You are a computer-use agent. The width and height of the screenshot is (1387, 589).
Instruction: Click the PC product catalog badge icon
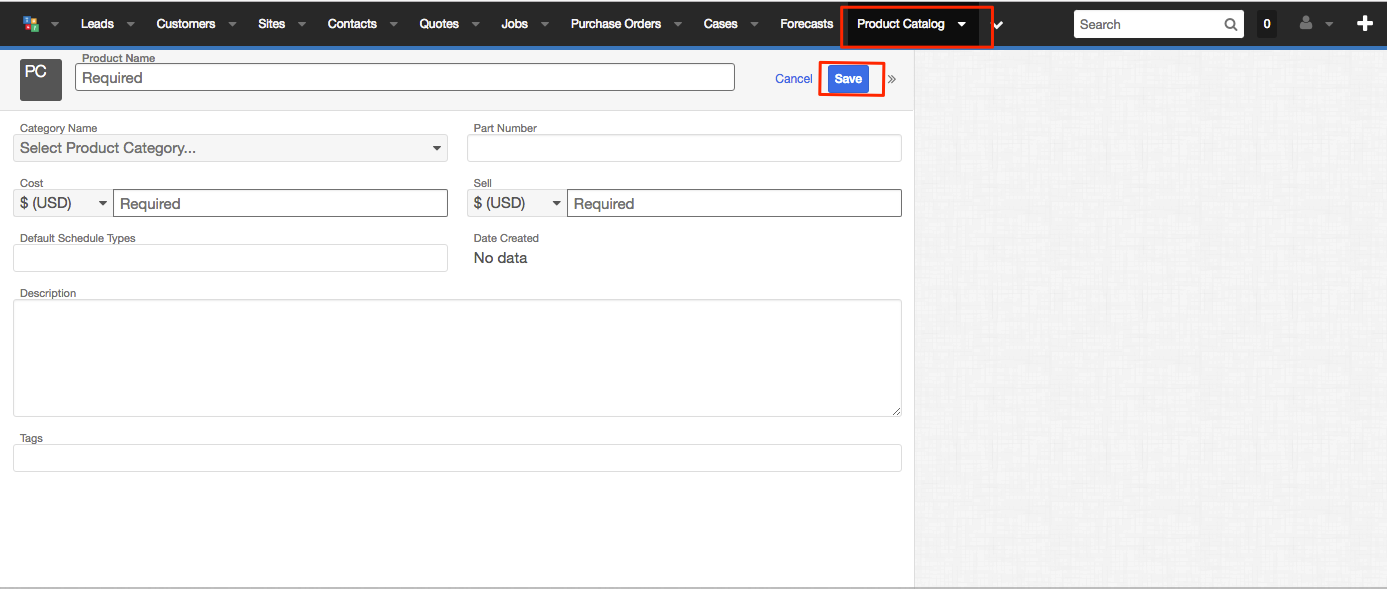[x=41, y=80]
